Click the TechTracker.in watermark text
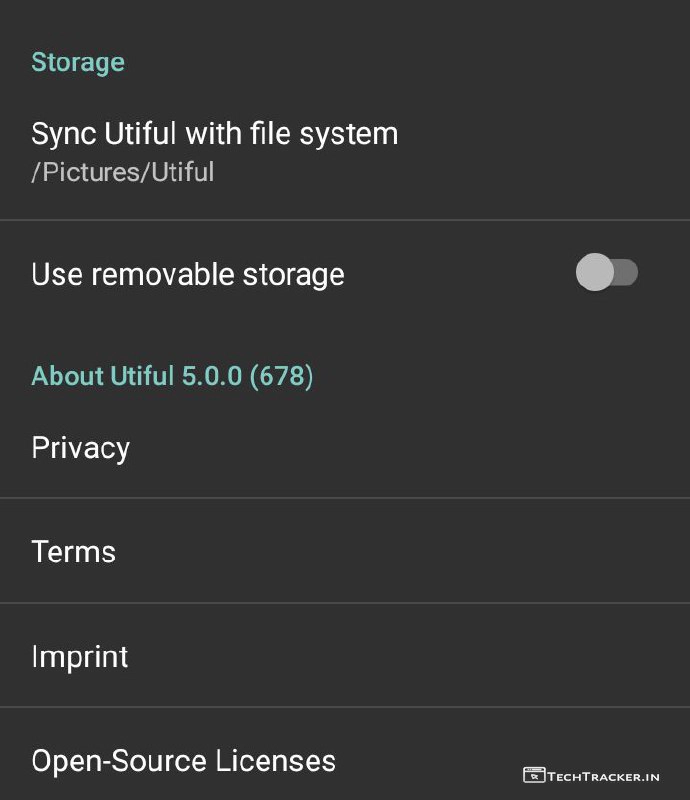This screenshot has height=800, width=690. point(603,775)
